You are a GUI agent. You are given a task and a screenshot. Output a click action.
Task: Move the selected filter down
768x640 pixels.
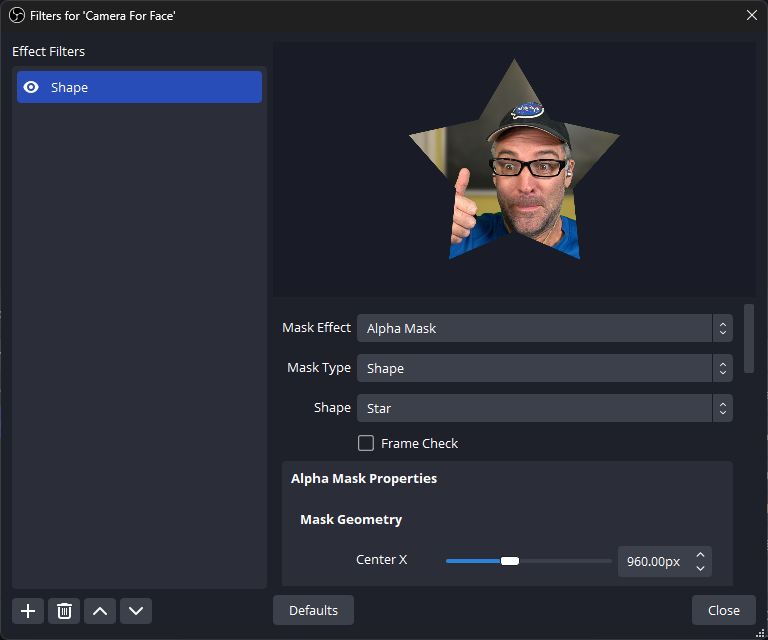tap(136, 610)
